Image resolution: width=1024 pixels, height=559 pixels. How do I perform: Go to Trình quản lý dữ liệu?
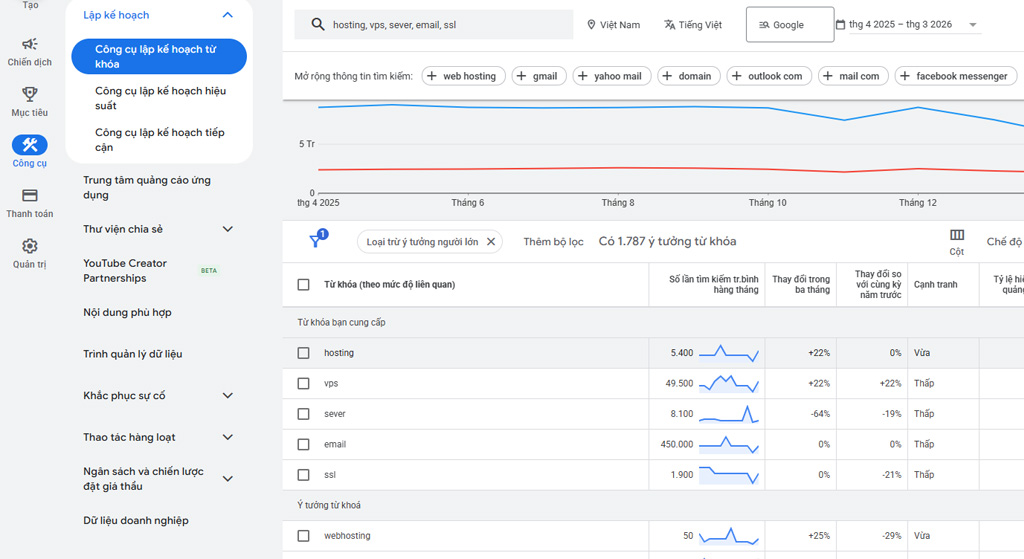pyautogui.click(x=132, y=354)
